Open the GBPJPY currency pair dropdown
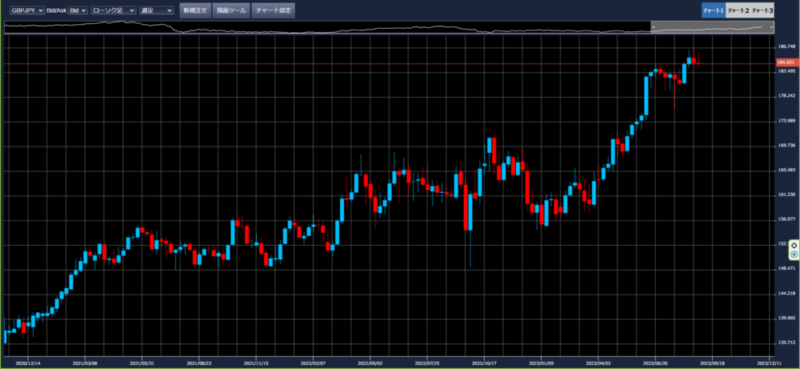 point(27,10)
